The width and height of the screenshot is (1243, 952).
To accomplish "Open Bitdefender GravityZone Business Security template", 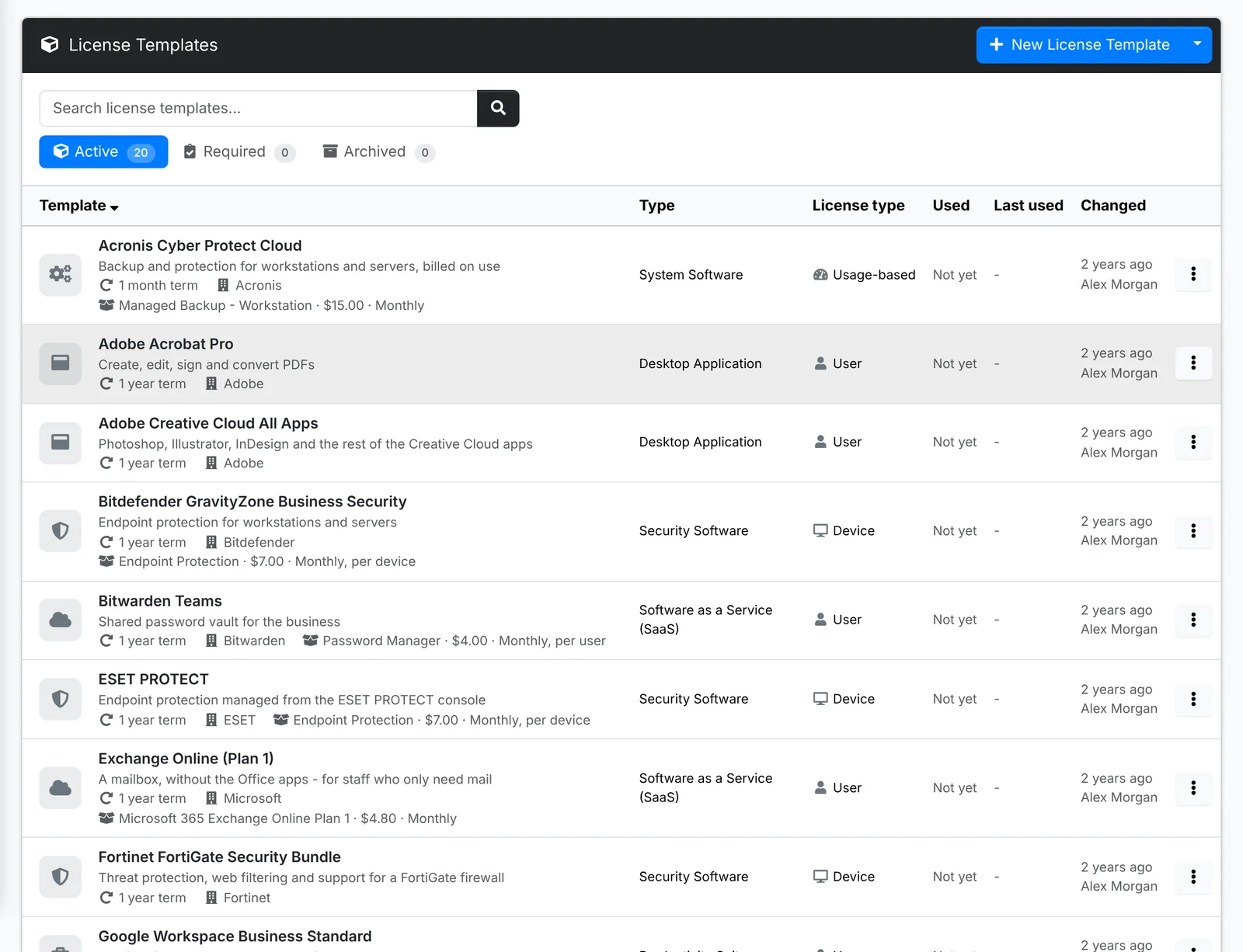I will pos(252,502).
